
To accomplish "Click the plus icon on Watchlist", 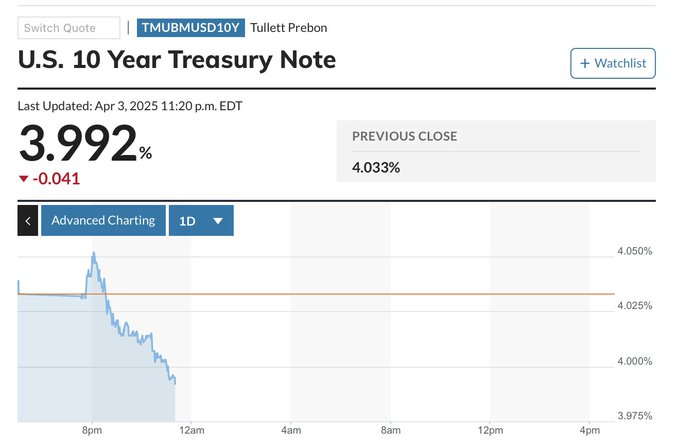I will 584,64.
